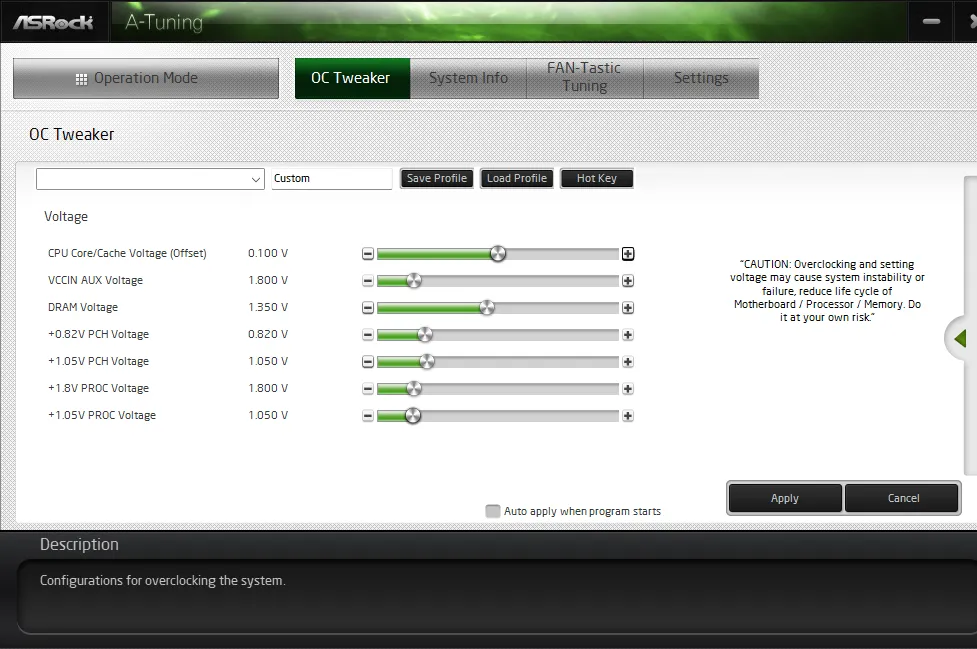Click the Voltage section heading
Viewport: 977px width, 649px height.
(66, 217)
